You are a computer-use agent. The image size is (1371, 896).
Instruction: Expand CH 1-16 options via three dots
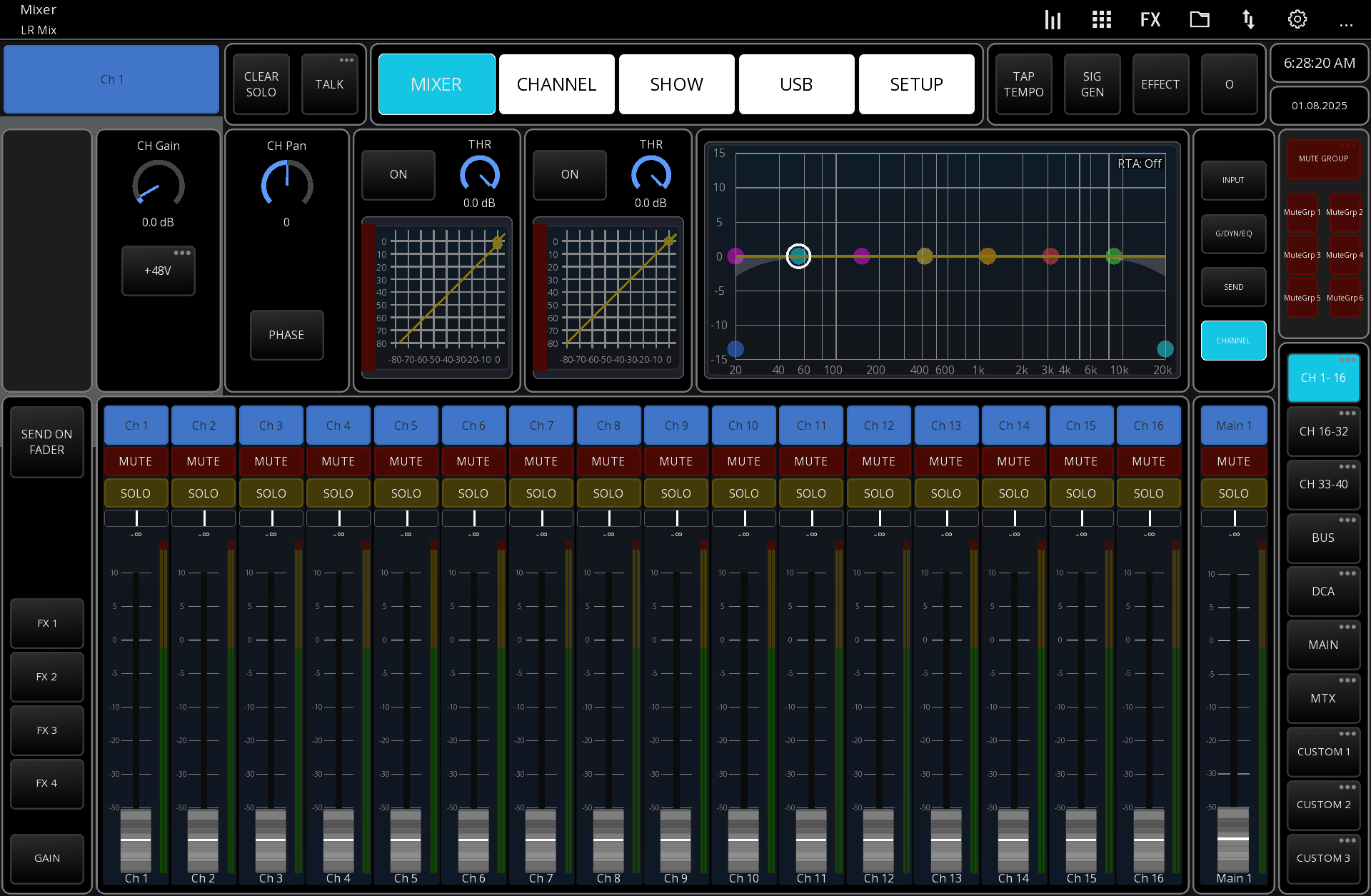1348,360
